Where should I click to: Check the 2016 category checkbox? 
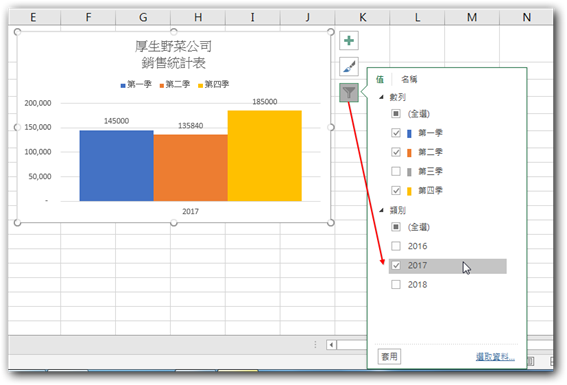coord(396,246)
